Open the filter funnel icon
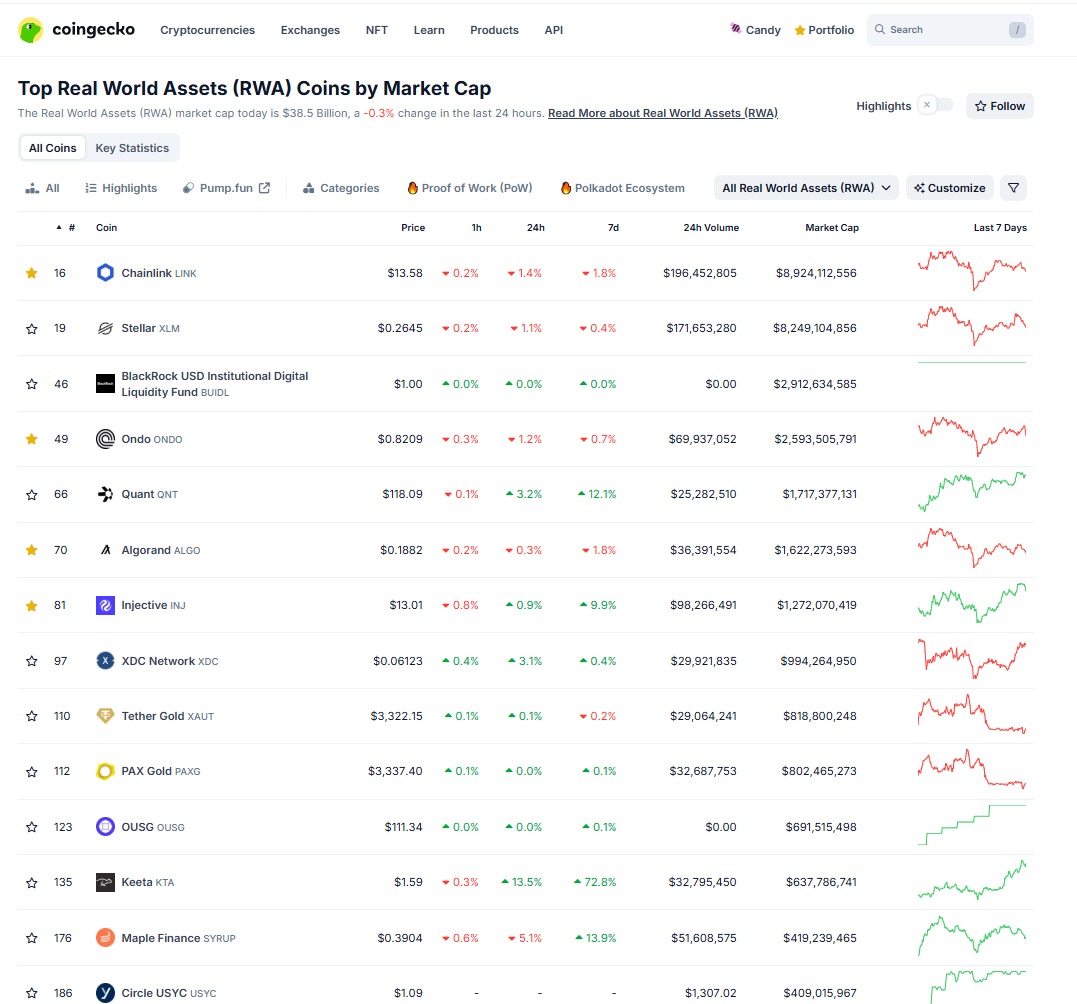Screen dimensions: 1077x1004 tap(1013, 188)
